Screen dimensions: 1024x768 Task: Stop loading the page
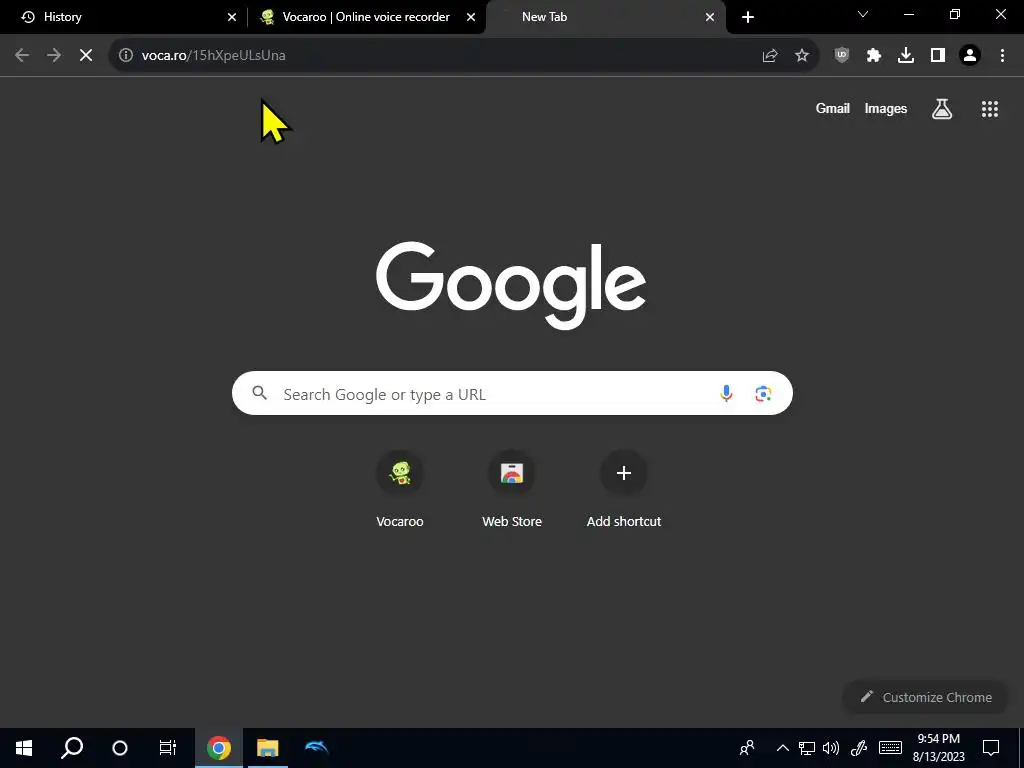coord(86,56)
